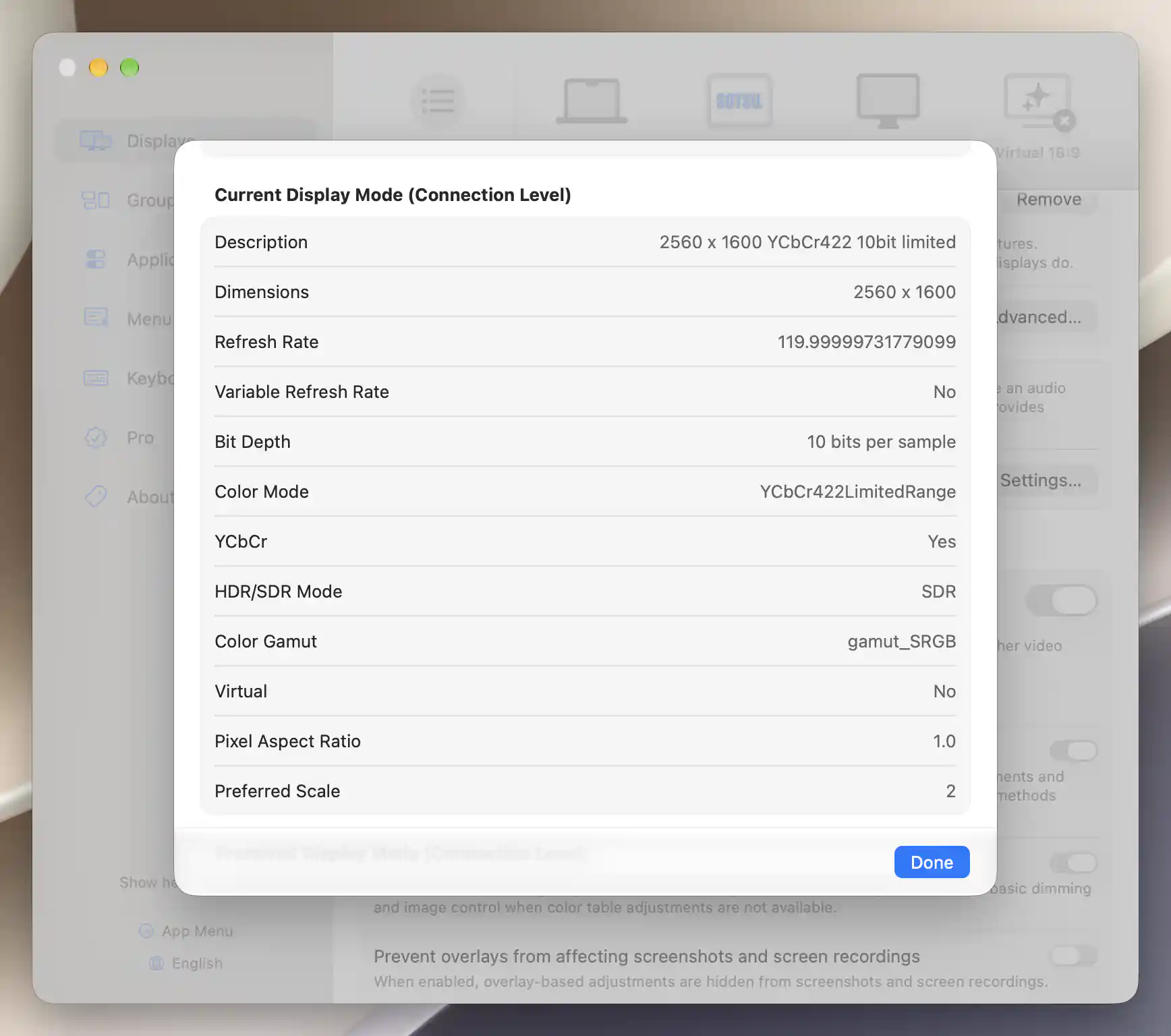The width and height of the screenshot is (1171, 1036).
Task: Open the Advanced... button behind dialog
Action: pos(1044,317)
